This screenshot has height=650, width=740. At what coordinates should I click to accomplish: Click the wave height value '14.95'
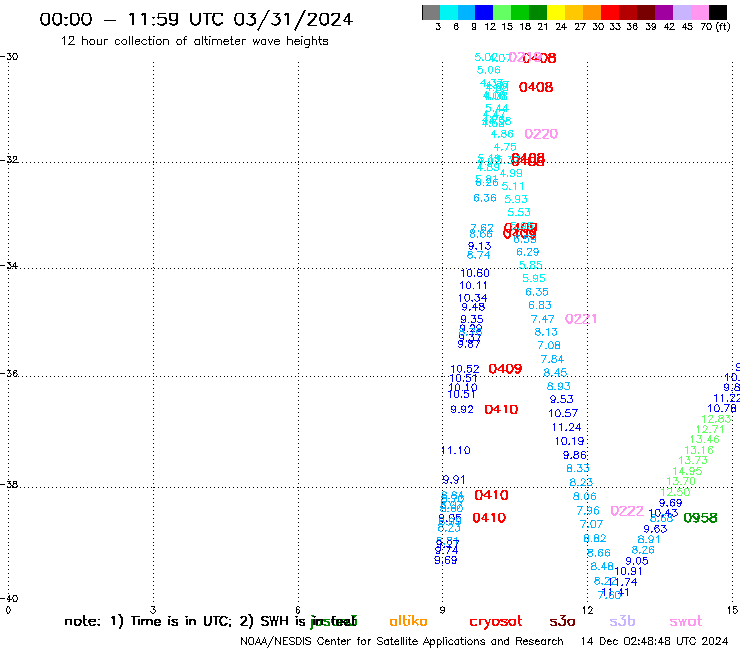tap(687, 471)
